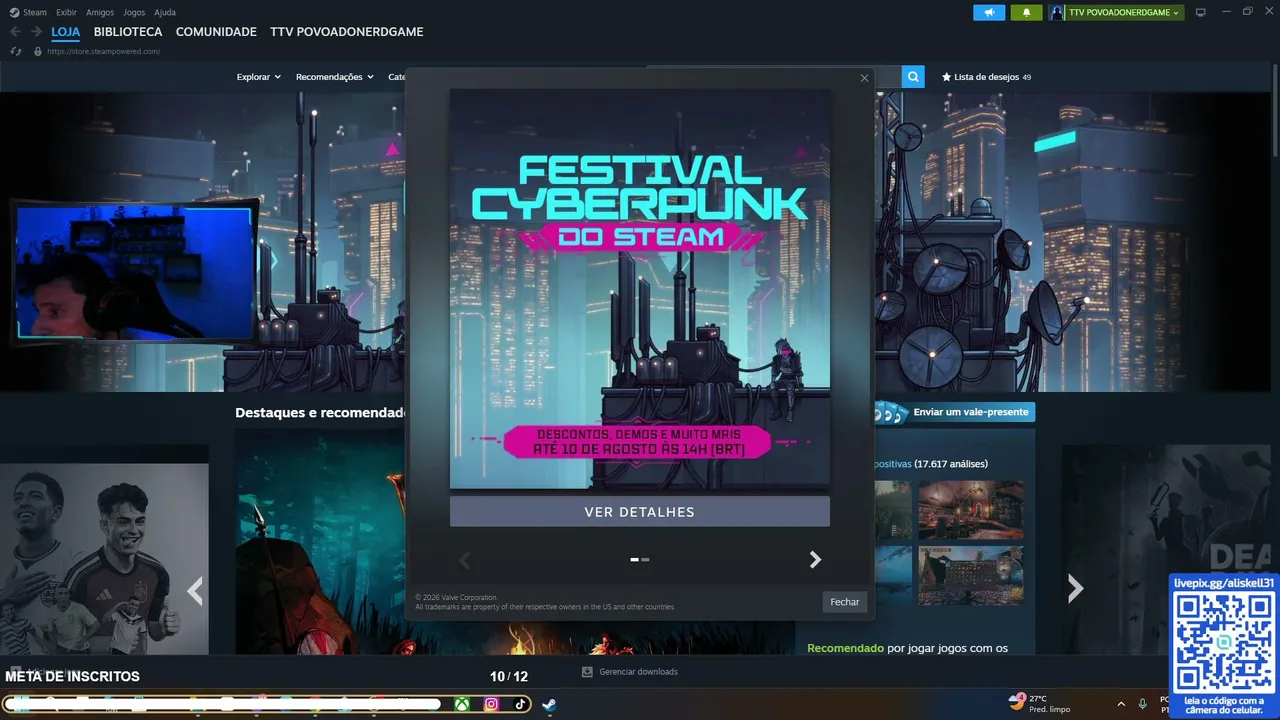Click the left arrow of the featured carousel
The image size is (1280, 720).
tap(195, 591)
